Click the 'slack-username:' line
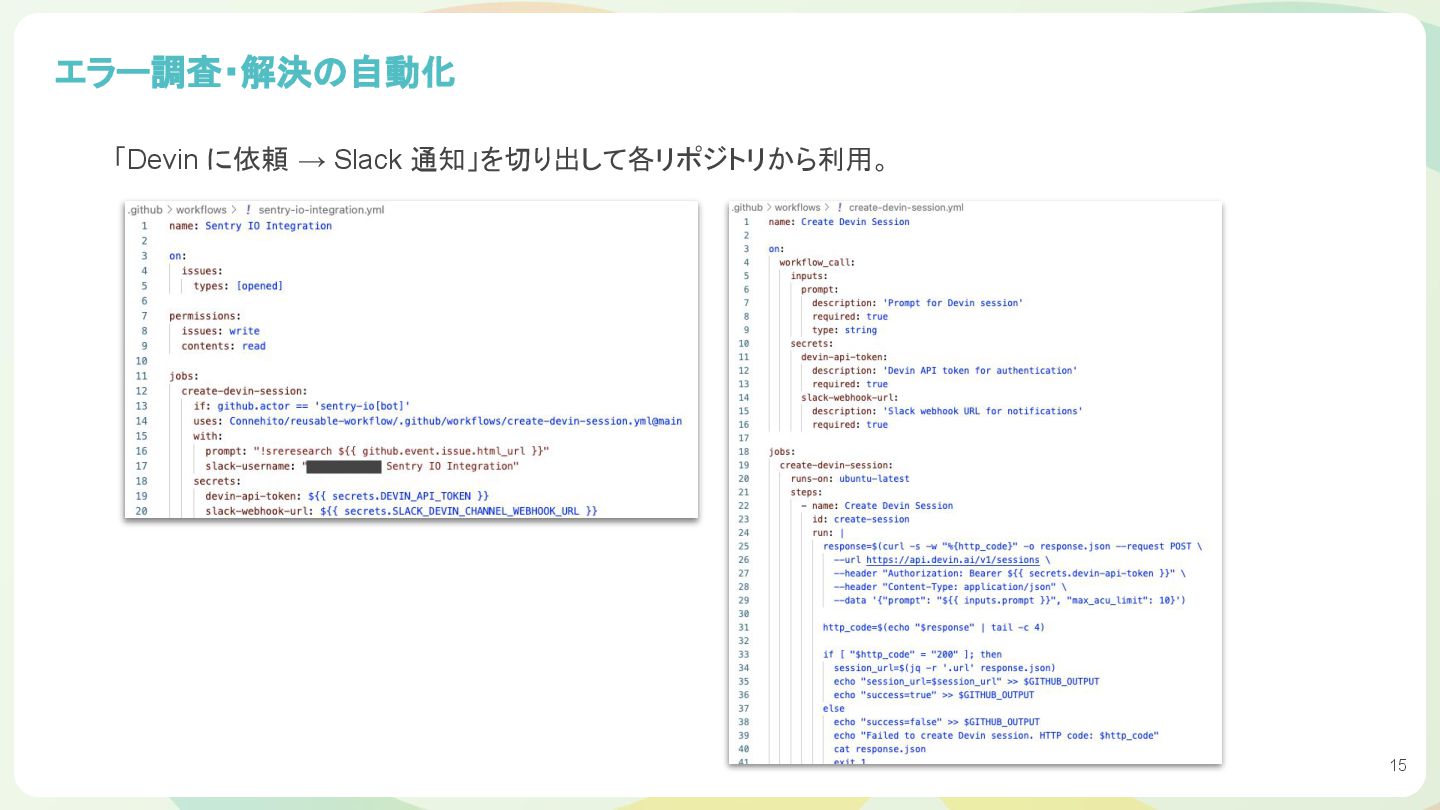This screenshot has width=1440, height=810. 362,466
